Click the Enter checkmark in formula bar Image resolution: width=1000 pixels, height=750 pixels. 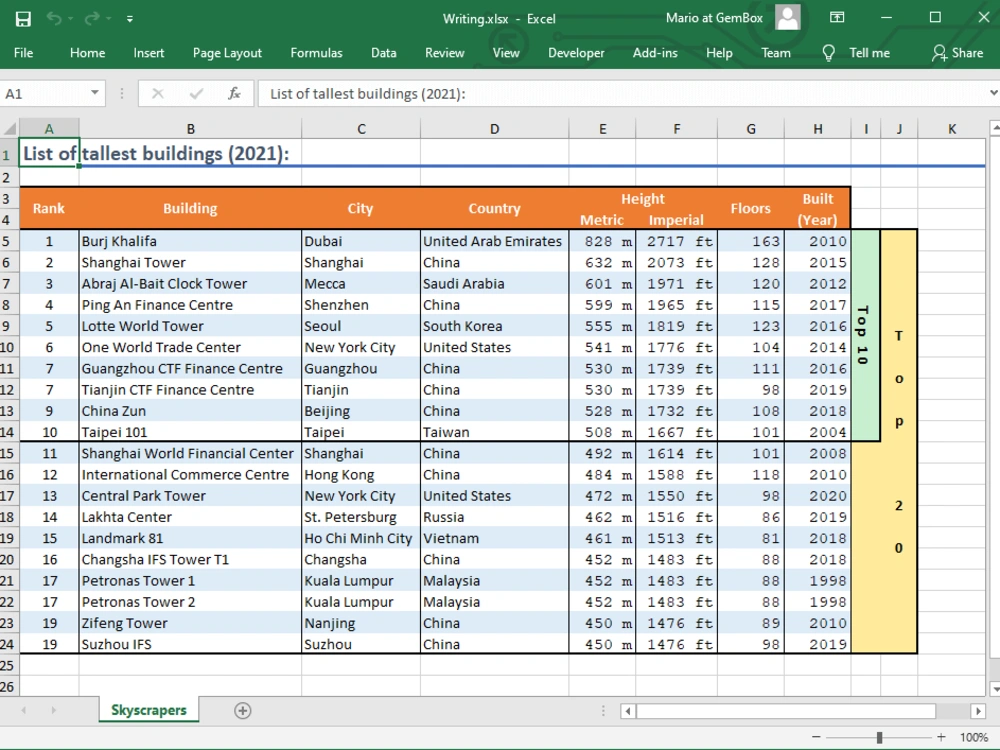tap(196, 94)
